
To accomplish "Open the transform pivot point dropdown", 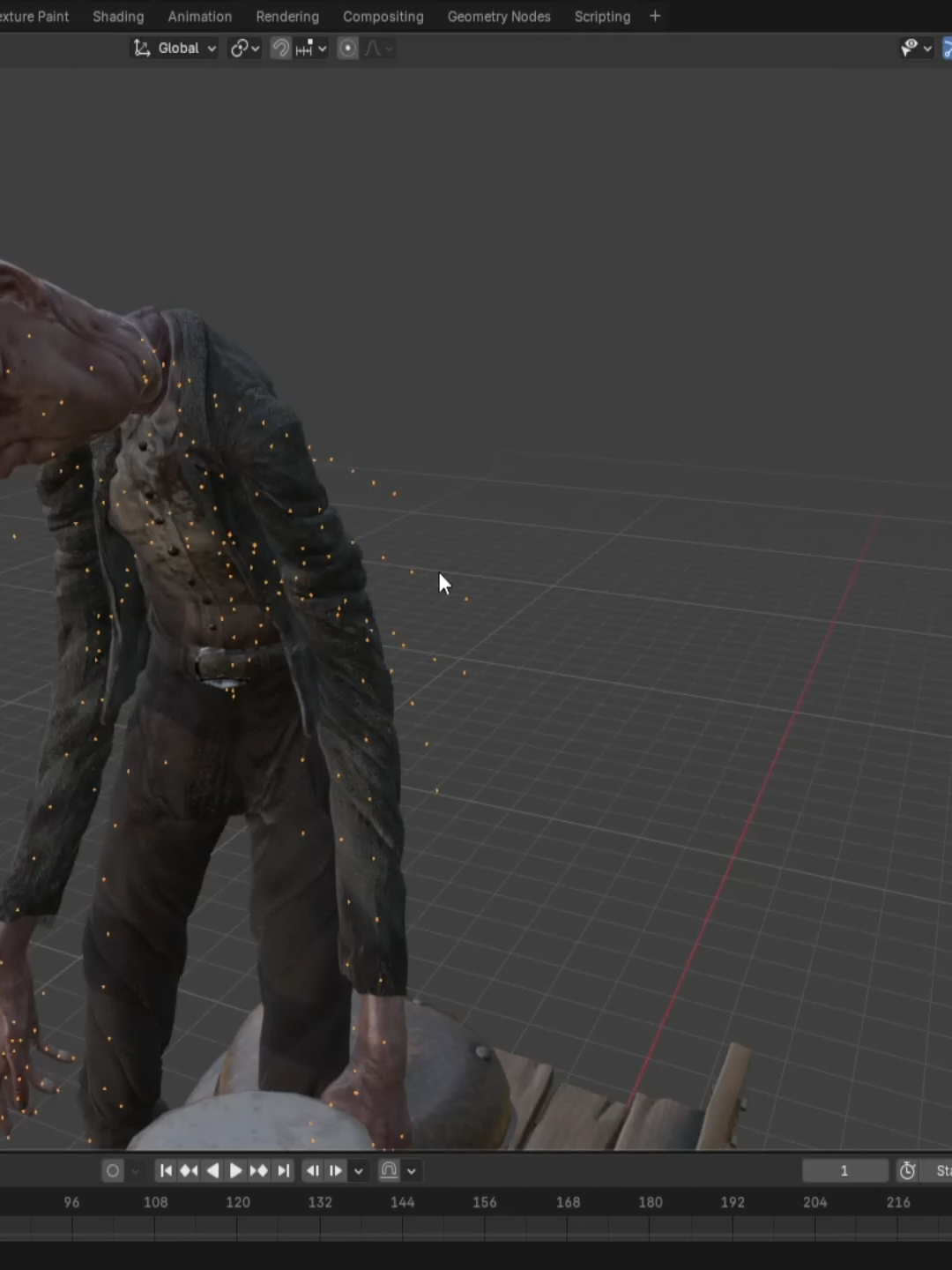I will click(245, 49).
